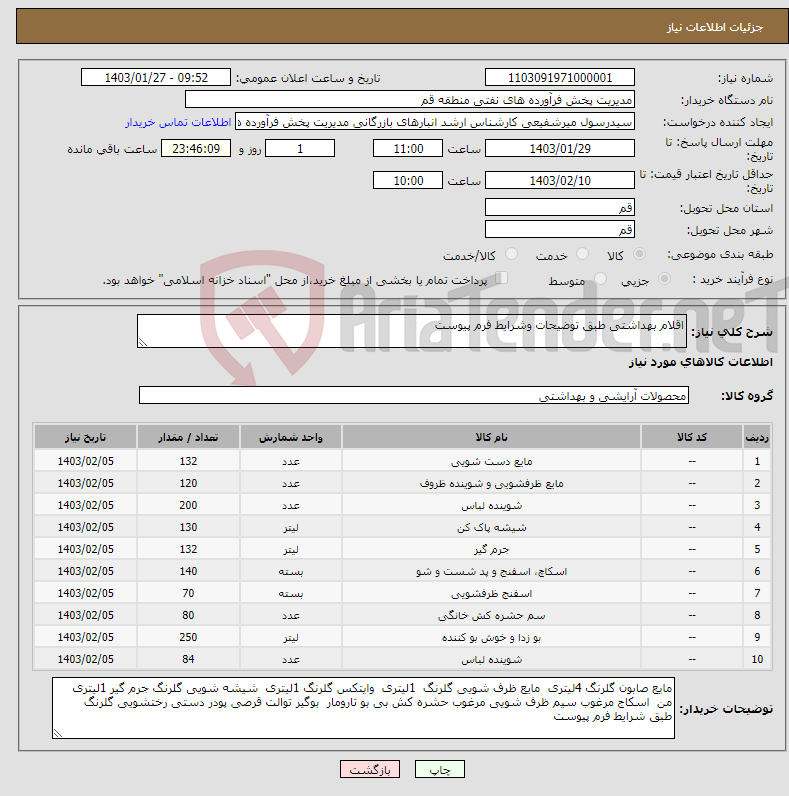The height and width of the screenshot is (796, 789).
Task: Click the اطلاعات کالاهای مورد نیاز heading
Action: [701, 362]
